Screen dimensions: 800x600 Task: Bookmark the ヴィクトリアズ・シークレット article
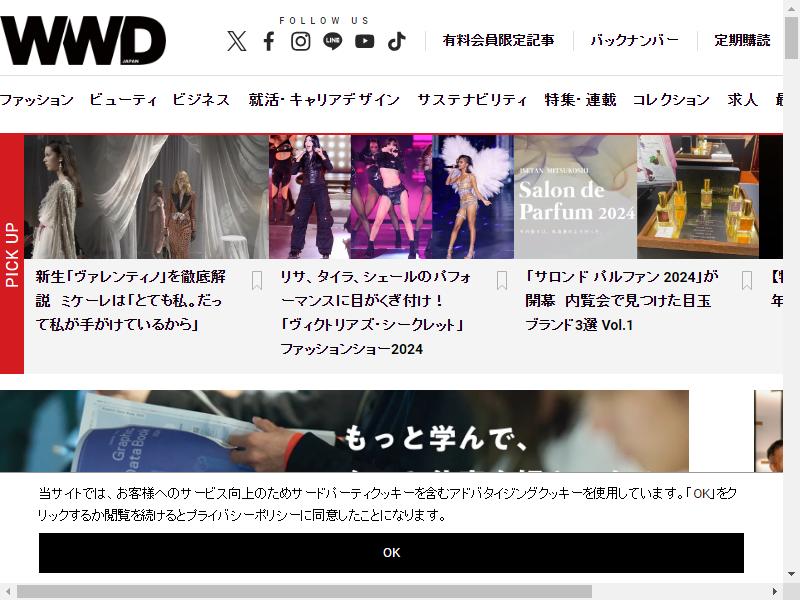502,280
